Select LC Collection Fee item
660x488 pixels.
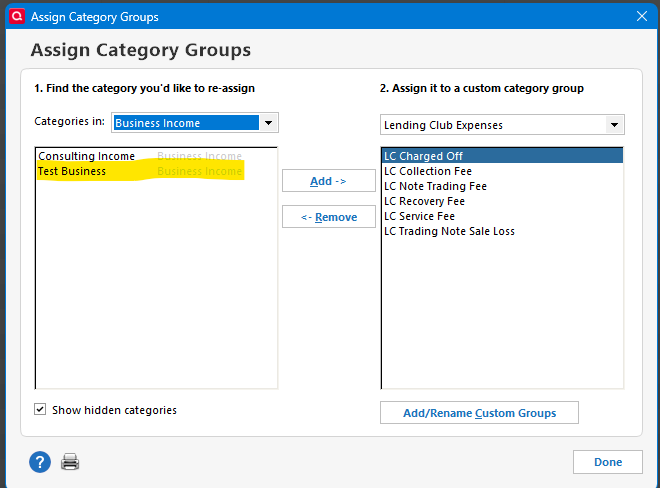tap(428, 172)
